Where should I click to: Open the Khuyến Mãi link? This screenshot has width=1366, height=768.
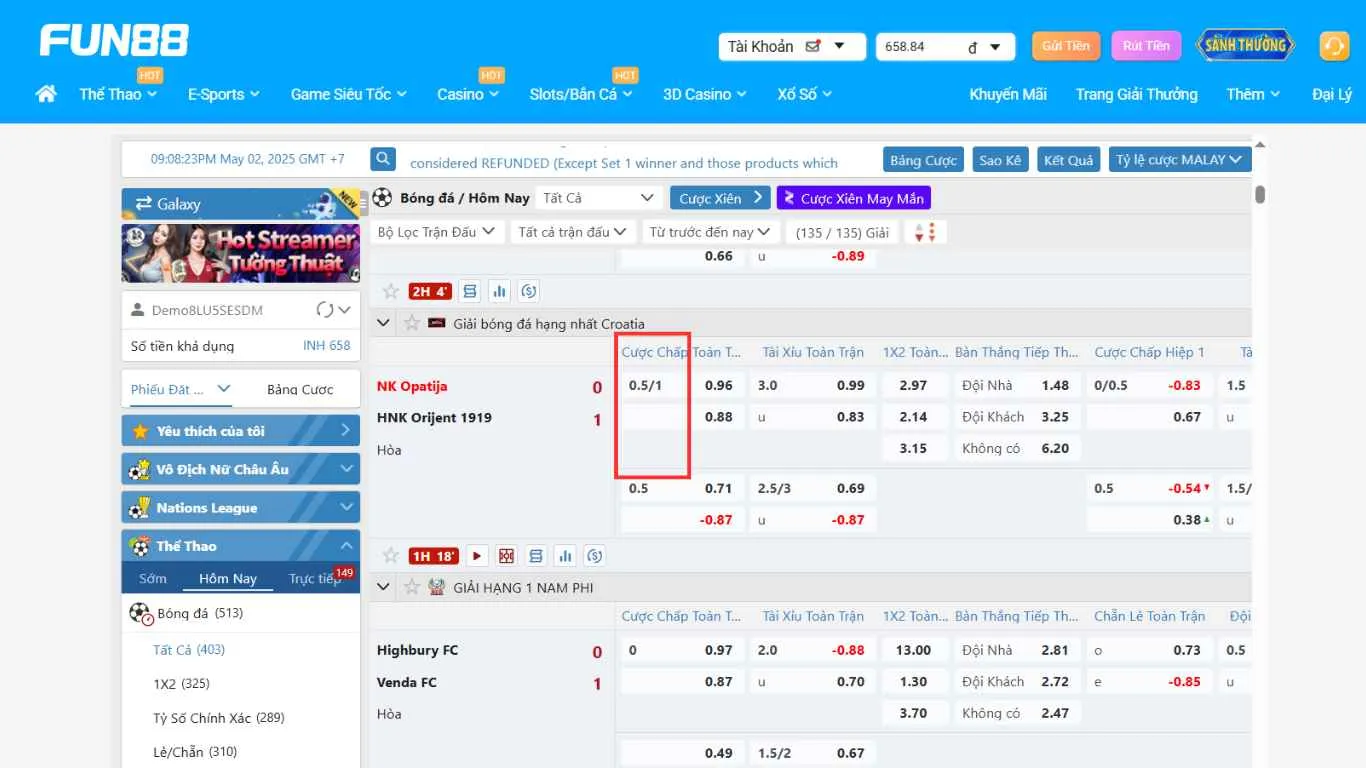1008,94
